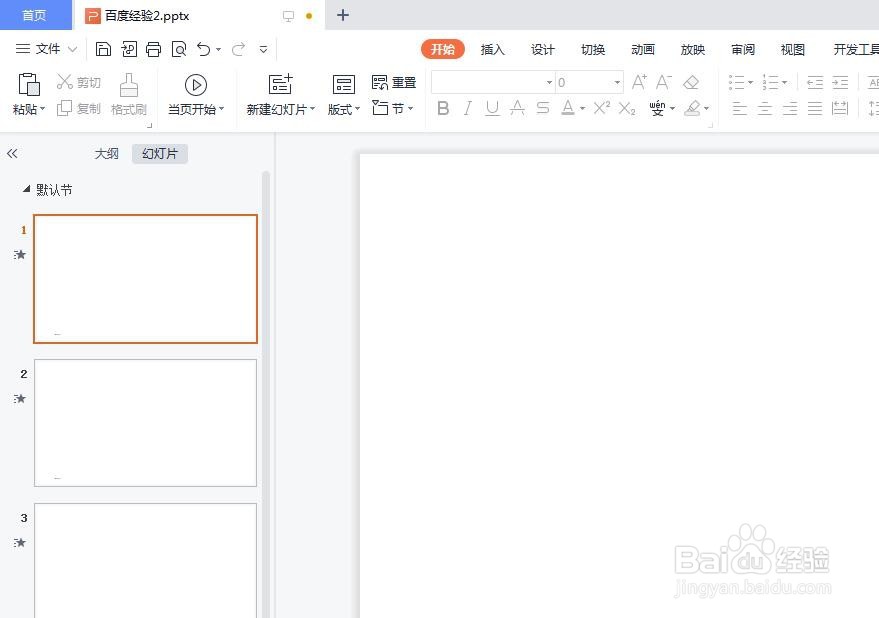Open the View (视图) ribbon tab
This screenshot has width=879, height=618.
click(793, 50)
